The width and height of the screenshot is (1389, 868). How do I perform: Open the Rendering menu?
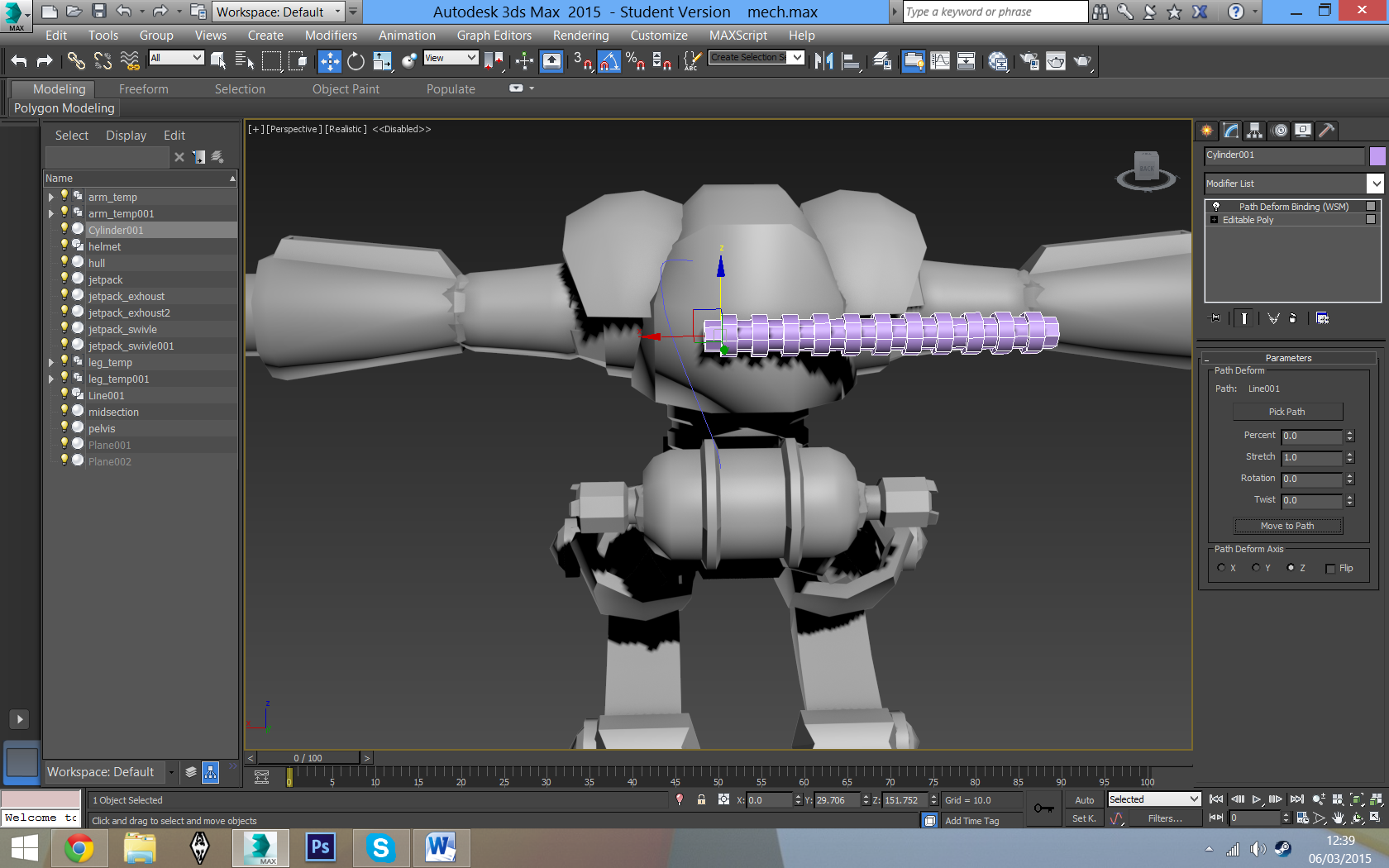pyautogui.click(x=580, y=35)
